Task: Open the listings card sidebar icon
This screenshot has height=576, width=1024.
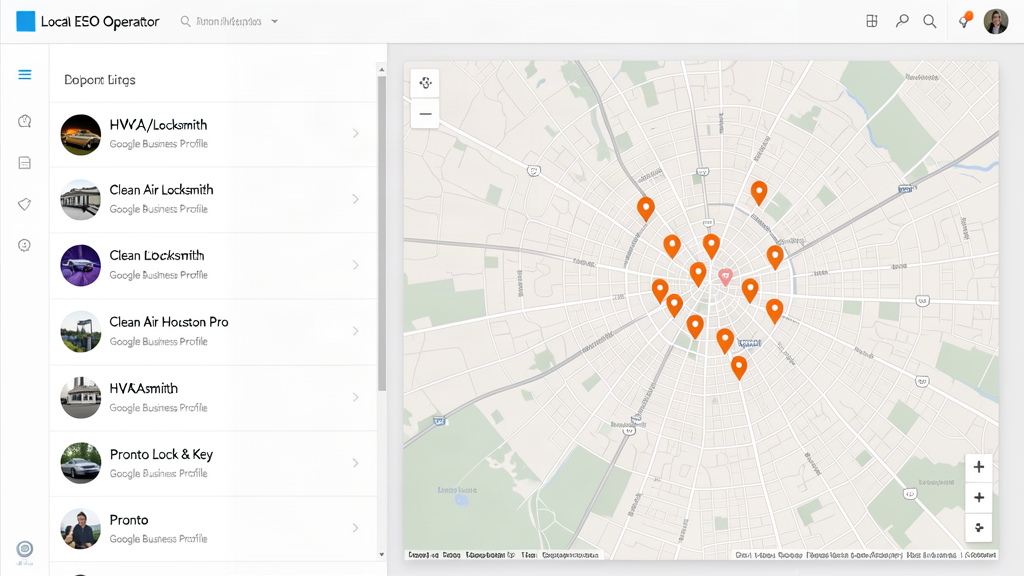Action: pos(25,163)
